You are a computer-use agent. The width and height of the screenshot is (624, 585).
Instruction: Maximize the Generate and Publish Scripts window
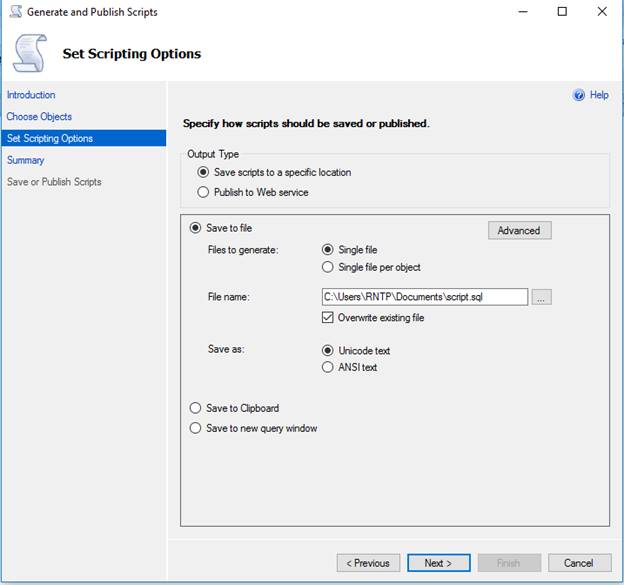point(562,12)
